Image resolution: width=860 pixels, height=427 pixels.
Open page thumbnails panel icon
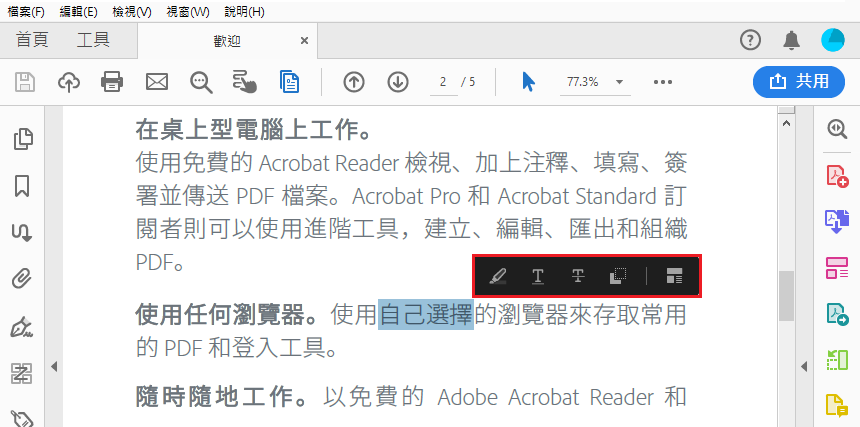22,139
